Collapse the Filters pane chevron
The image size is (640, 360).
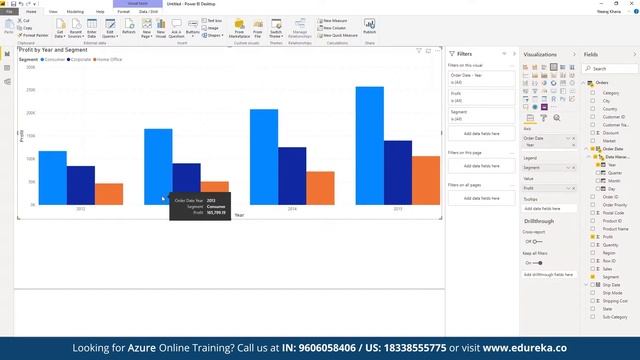[514, 54]
